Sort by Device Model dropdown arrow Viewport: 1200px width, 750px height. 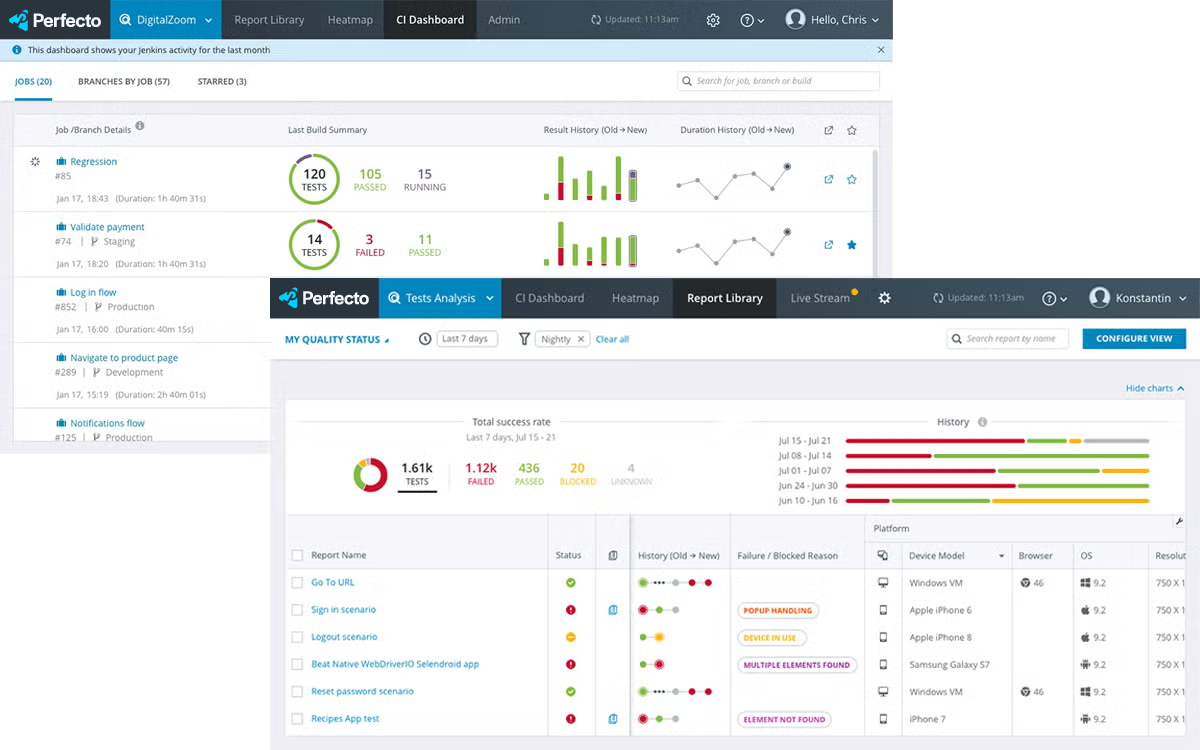[x=1001, y=556]
